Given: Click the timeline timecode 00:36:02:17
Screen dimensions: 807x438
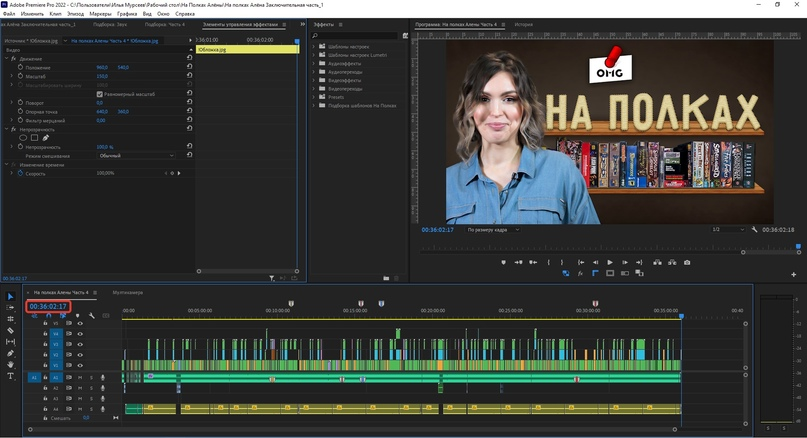Looking at the screenshot, I should pyautogui.click(x=48, y=306).
